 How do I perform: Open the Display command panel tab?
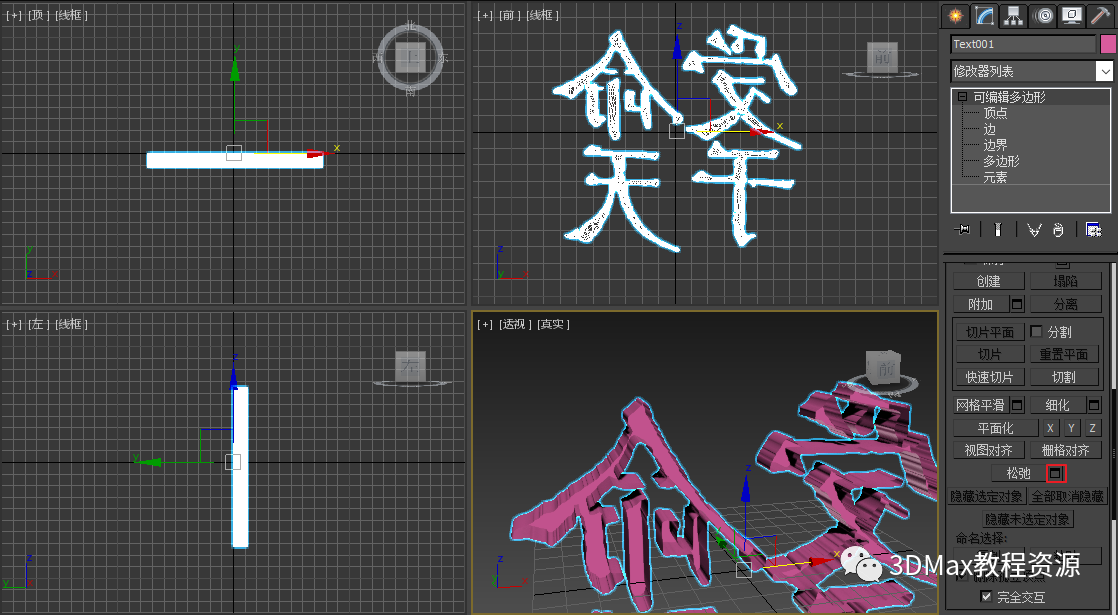(1072, 16)
